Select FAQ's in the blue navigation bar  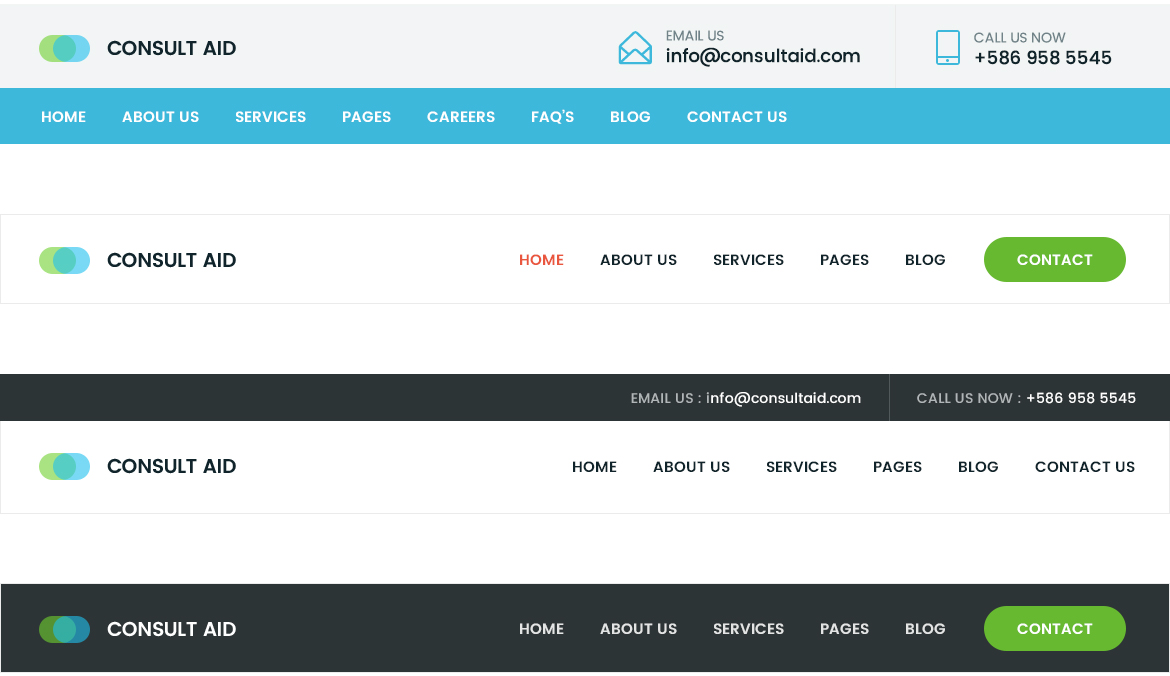552,117
